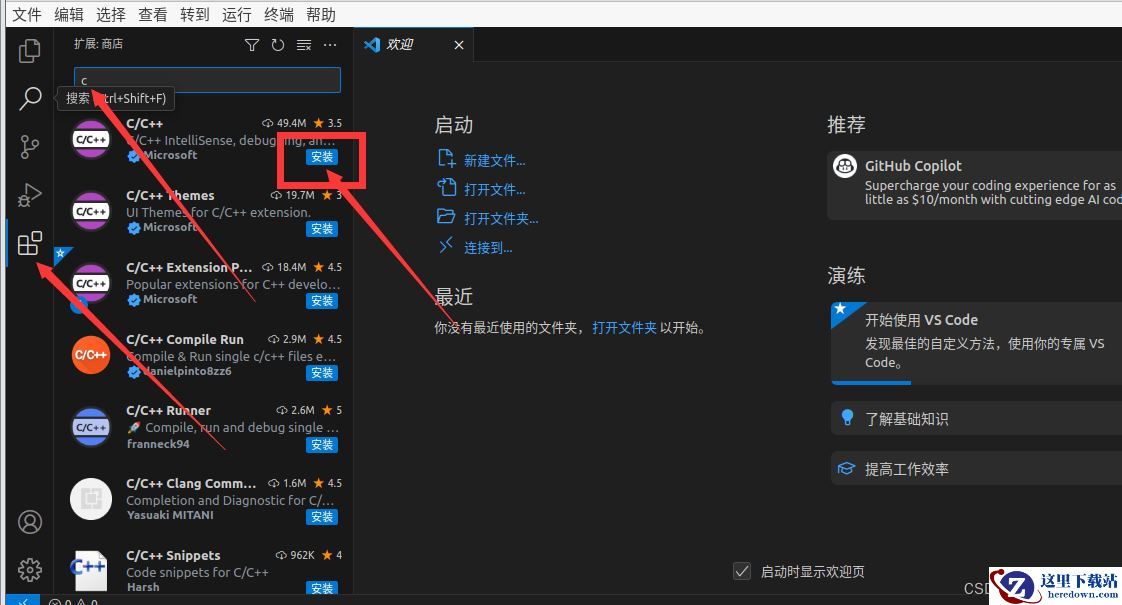Screen dimensions: 1122x605
Task: Select the C/C++ Runner extension title
Action: (168, 410)
